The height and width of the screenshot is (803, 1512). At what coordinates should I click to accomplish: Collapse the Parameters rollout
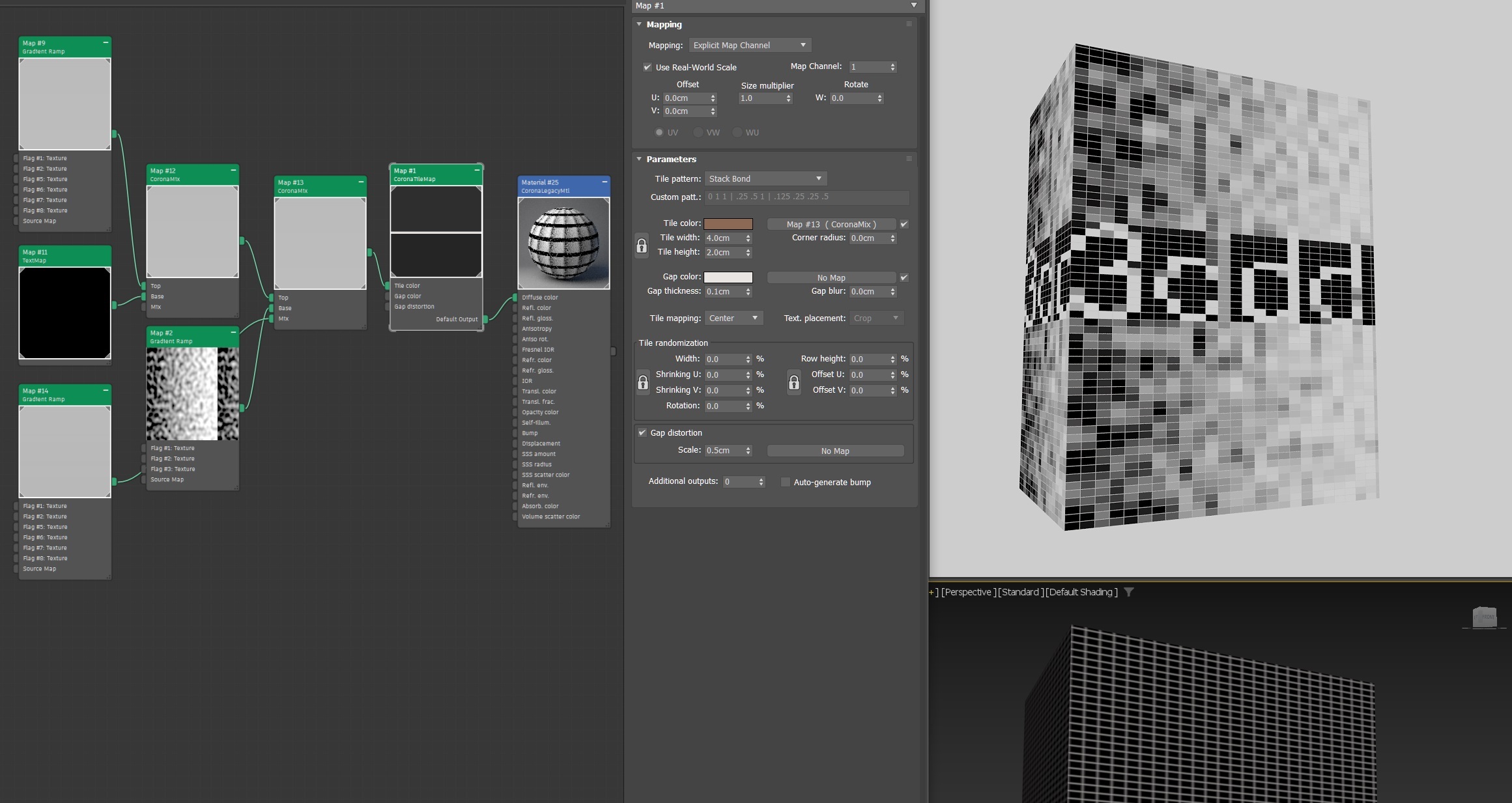(639, 159)
